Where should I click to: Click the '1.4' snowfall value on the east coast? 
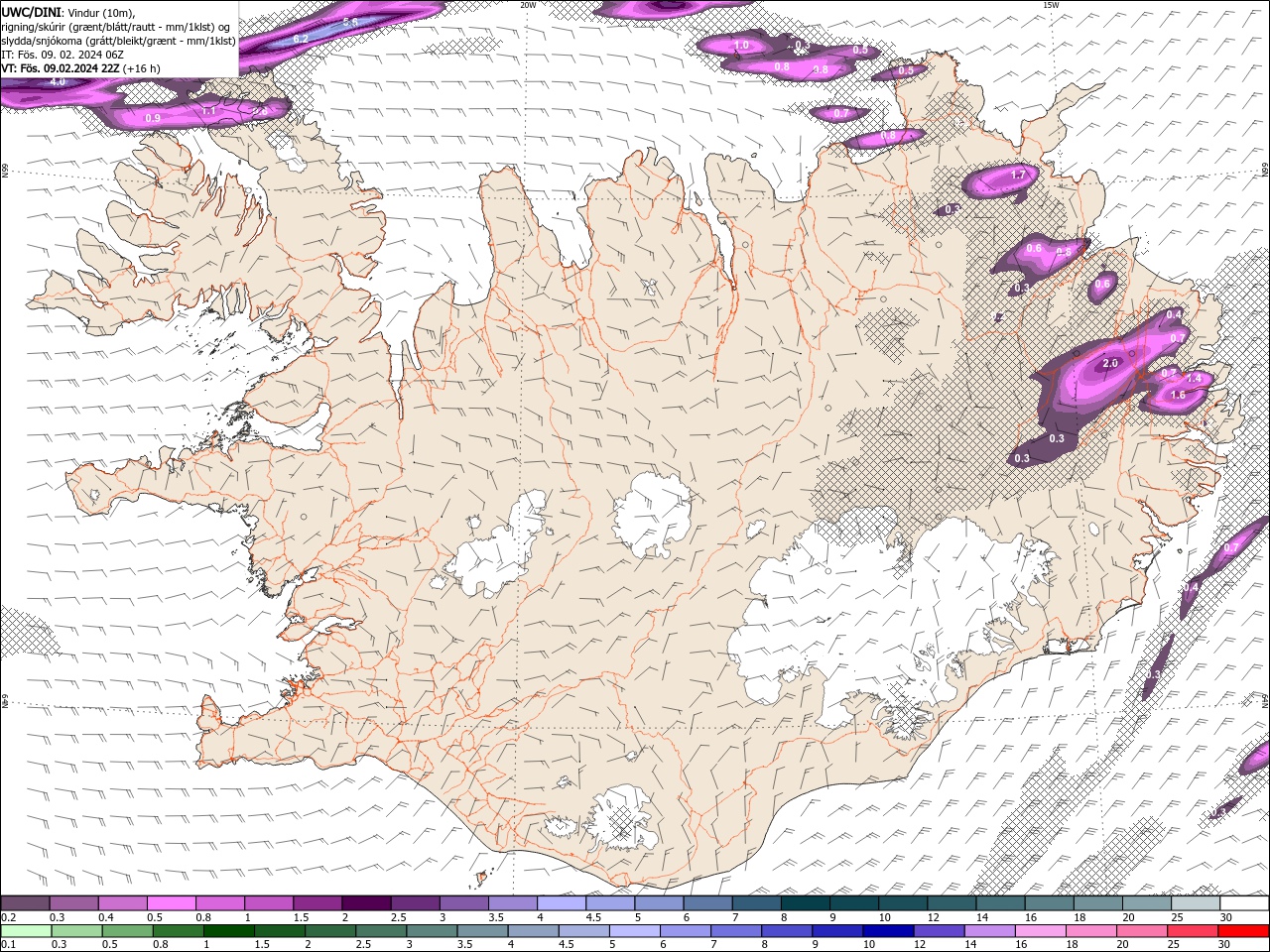1194,379
